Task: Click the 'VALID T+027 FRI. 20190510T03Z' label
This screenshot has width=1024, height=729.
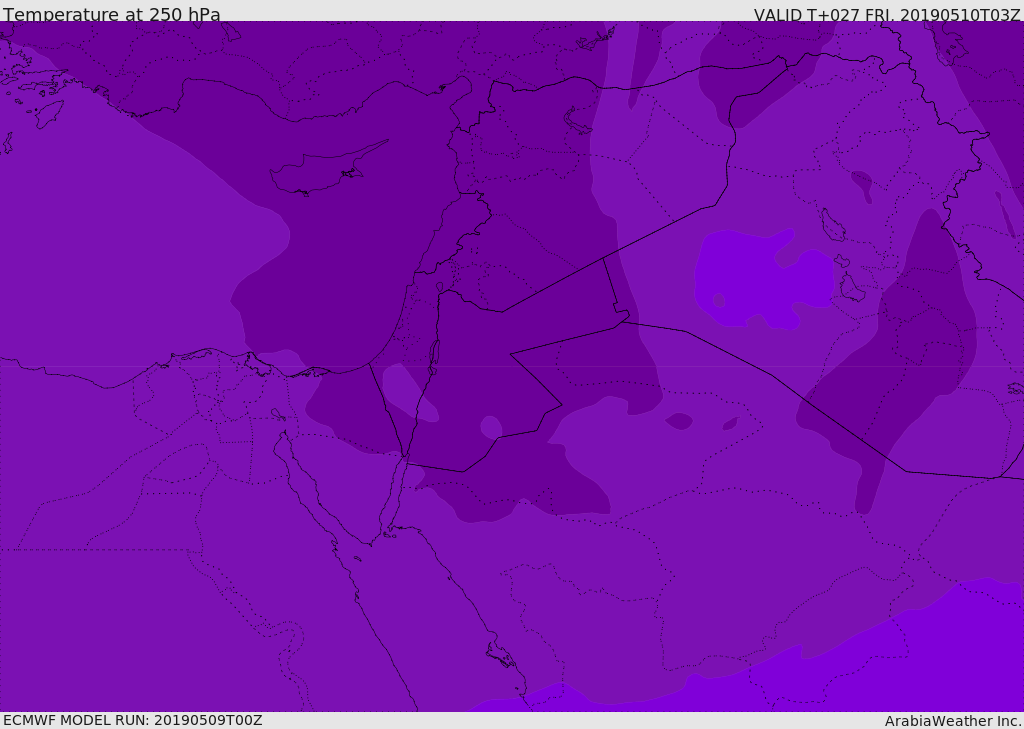Action: click(886, 15)
